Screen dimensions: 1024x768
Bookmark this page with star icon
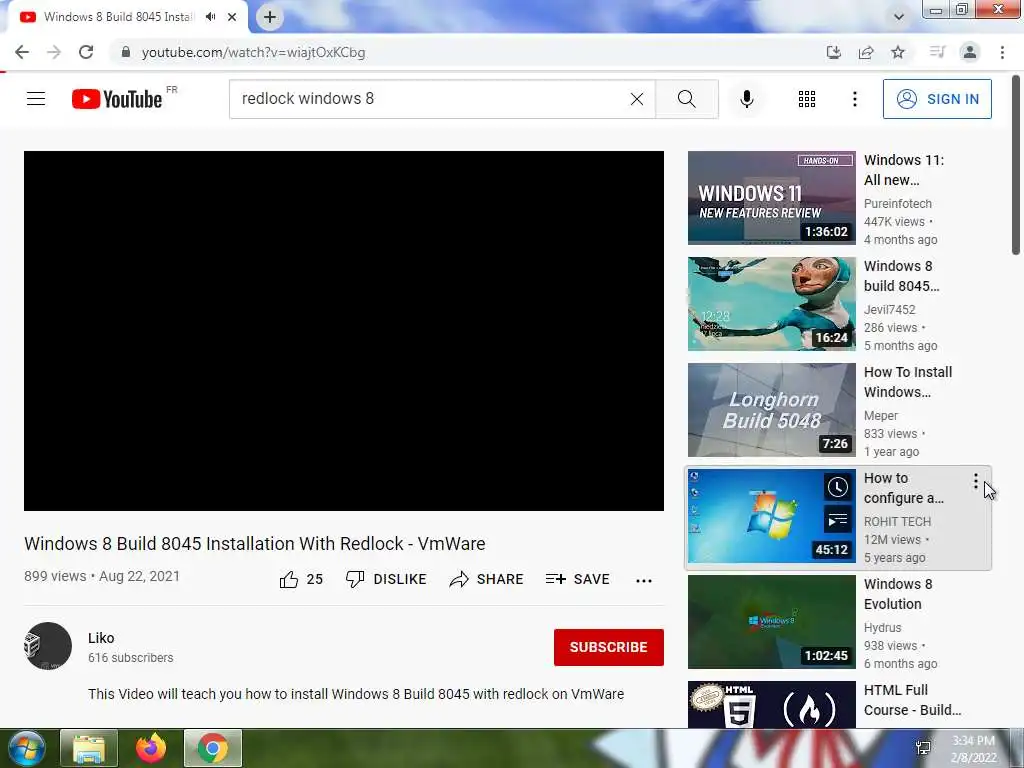click(898, 52)
